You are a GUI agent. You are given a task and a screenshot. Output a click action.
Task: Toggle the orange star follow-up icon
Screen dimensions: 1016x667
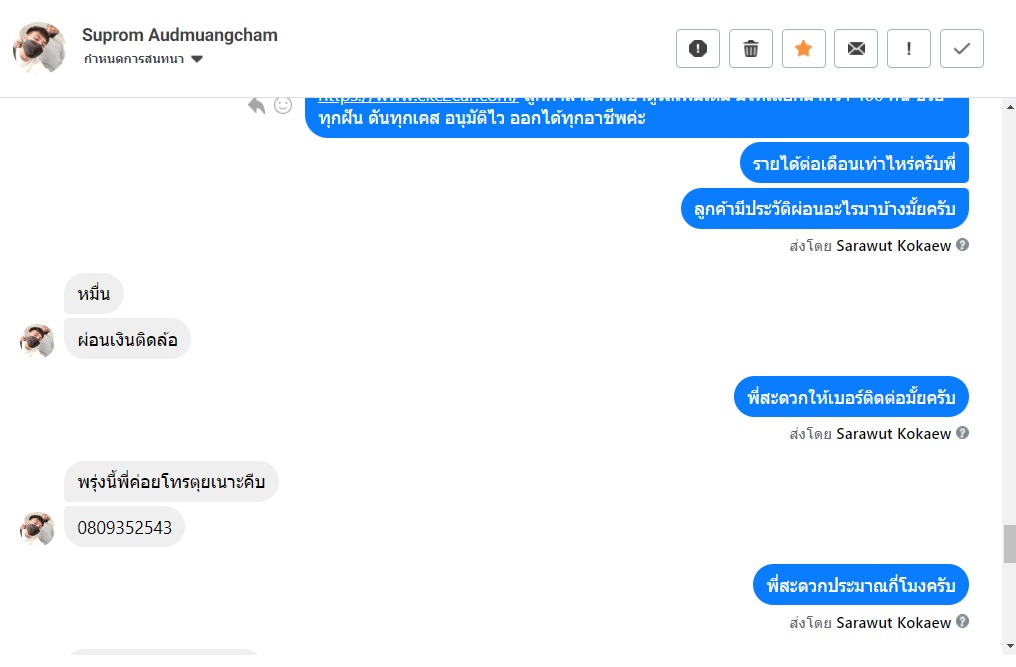pyautogui.click(x=803, y=49)
